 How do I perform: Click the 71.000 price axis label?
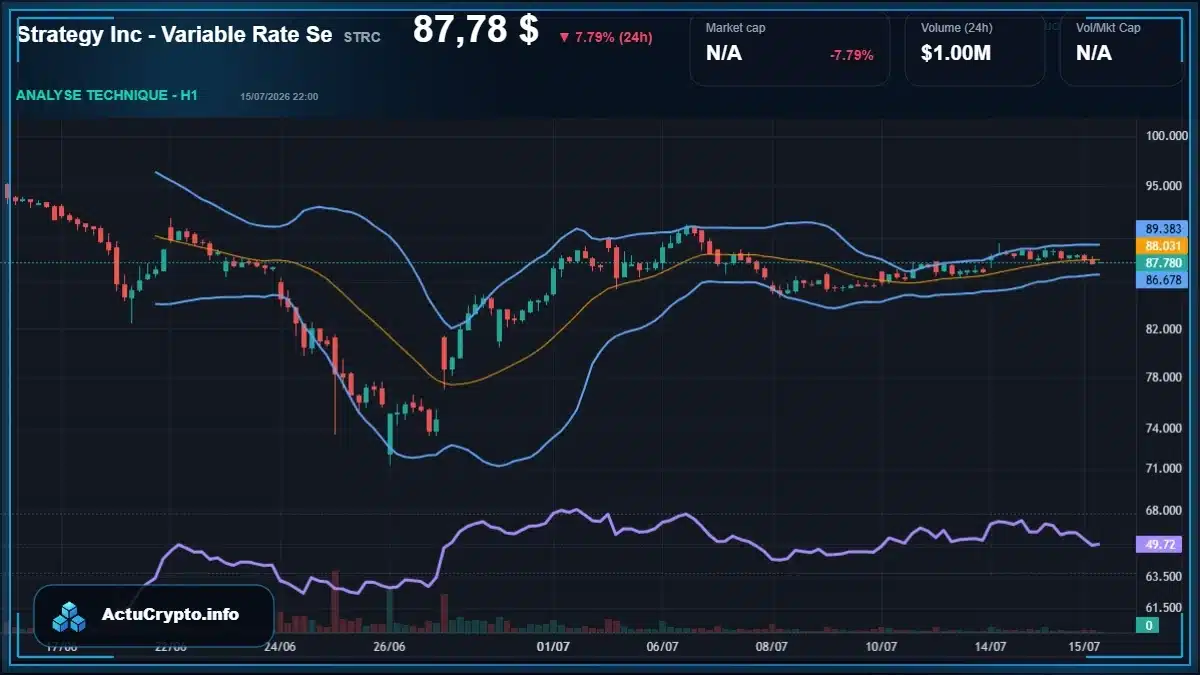tap(1164, 468)
